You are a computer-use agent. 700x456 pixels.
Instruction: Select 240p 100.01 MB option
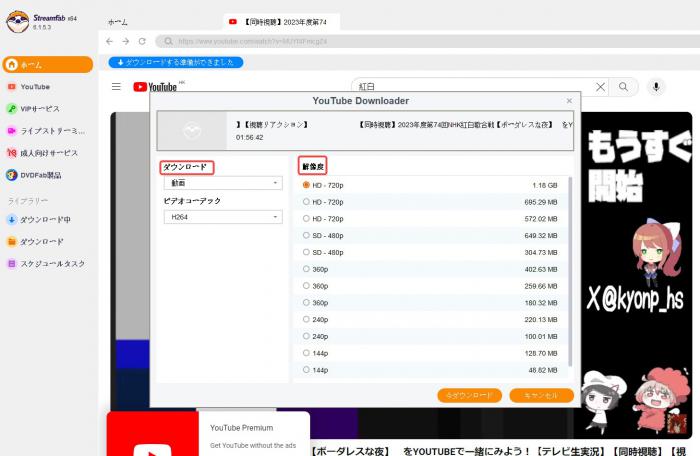coord(430,336)
